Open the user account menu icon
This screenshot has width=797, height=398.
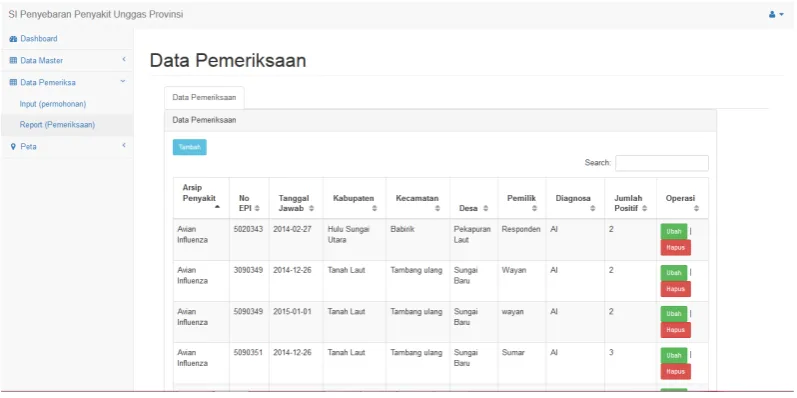click(x=776, y=15)
